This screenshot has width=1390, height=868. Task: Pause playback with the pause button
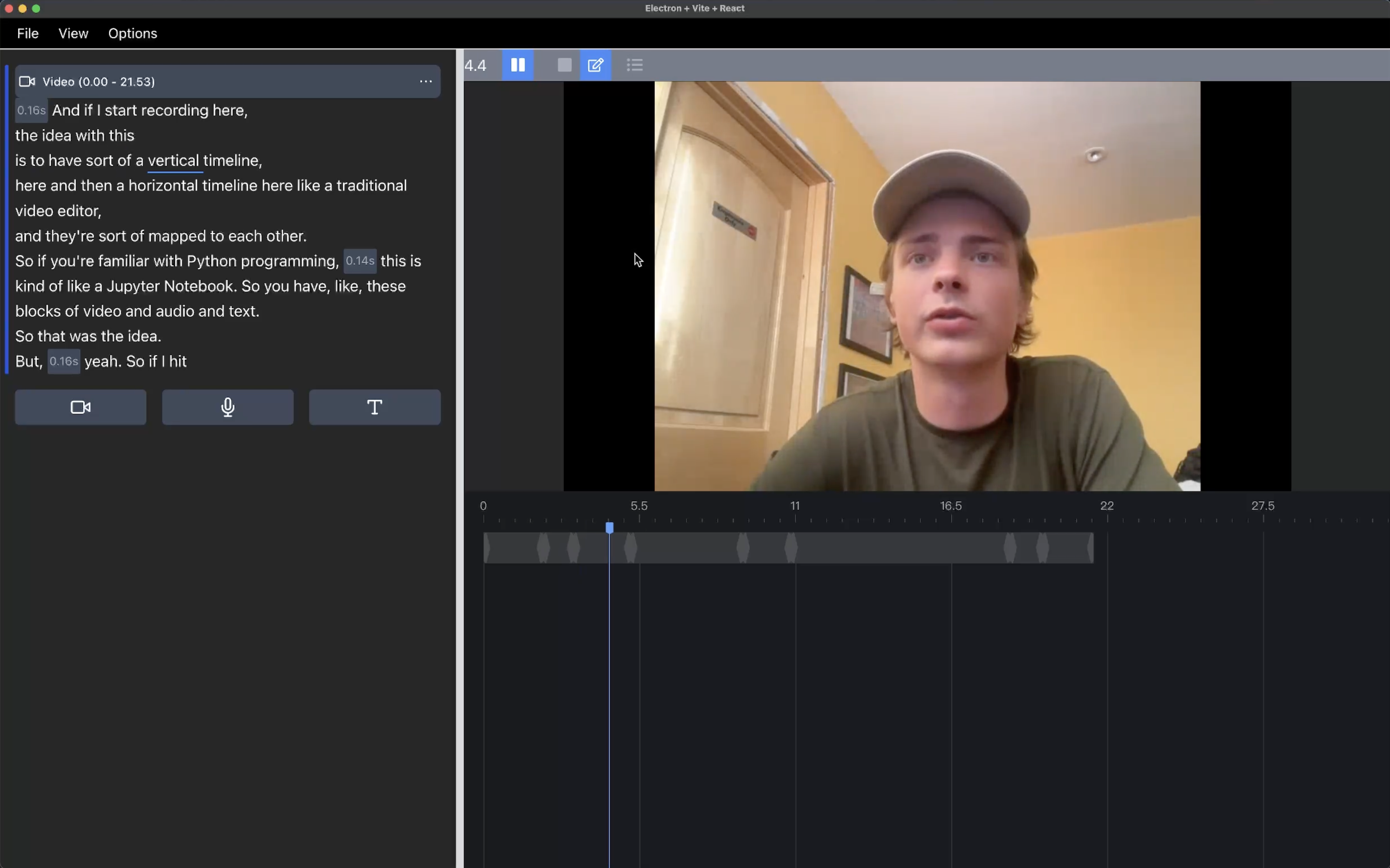tap(517, 65)
